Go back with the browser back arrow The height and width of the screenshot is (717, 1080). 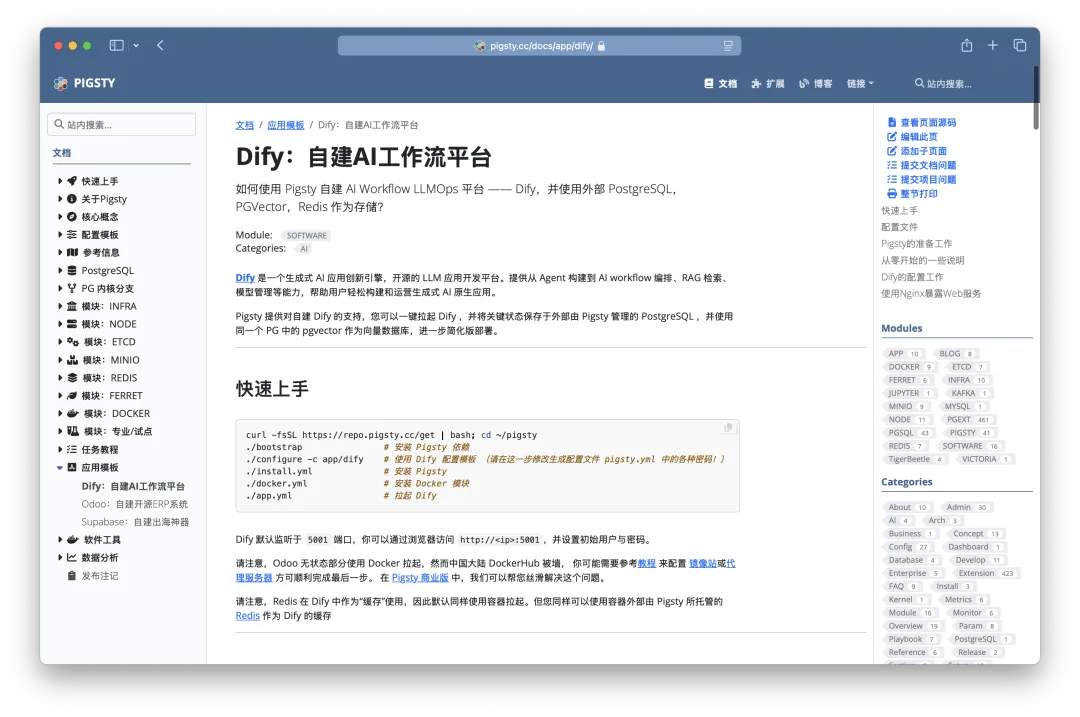[x=160, y=45]
